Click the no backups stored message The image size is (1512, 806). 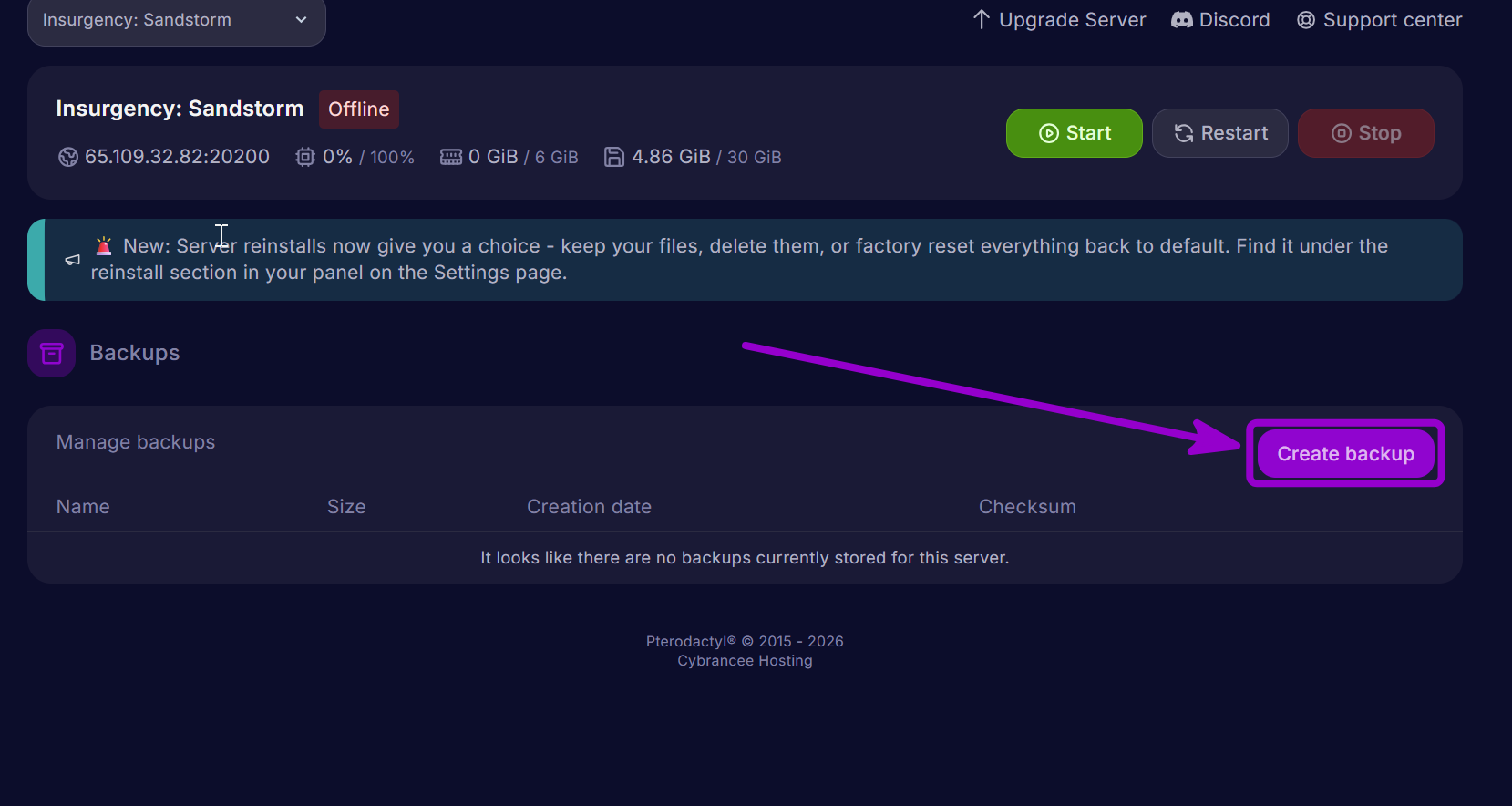click(745, 558)
